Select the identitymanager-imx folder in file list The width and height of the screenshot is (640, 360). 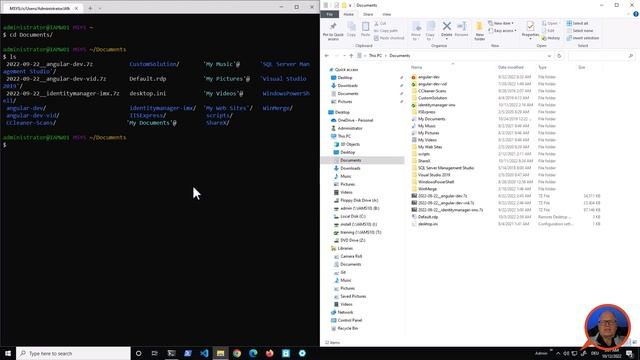pos(436,105)
